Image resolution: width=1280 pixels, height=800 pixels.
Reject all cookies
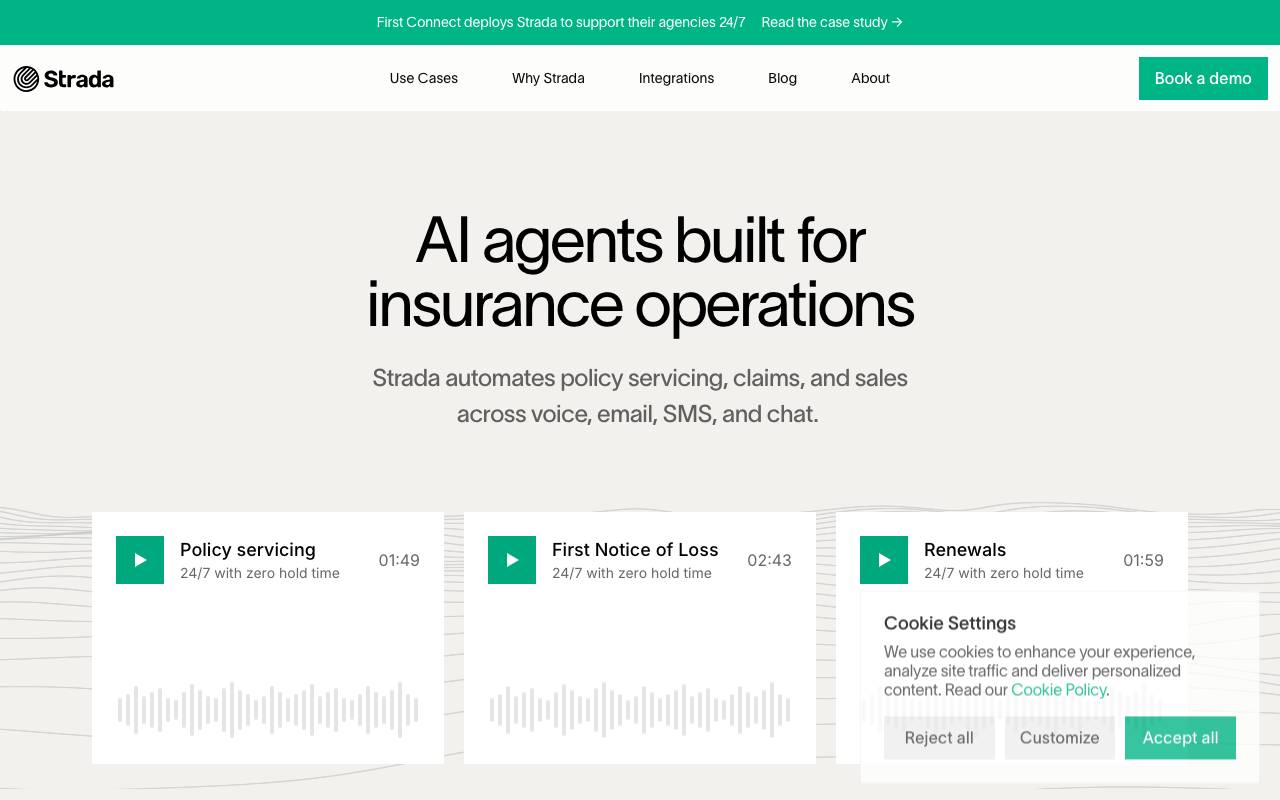coord(939,738)
